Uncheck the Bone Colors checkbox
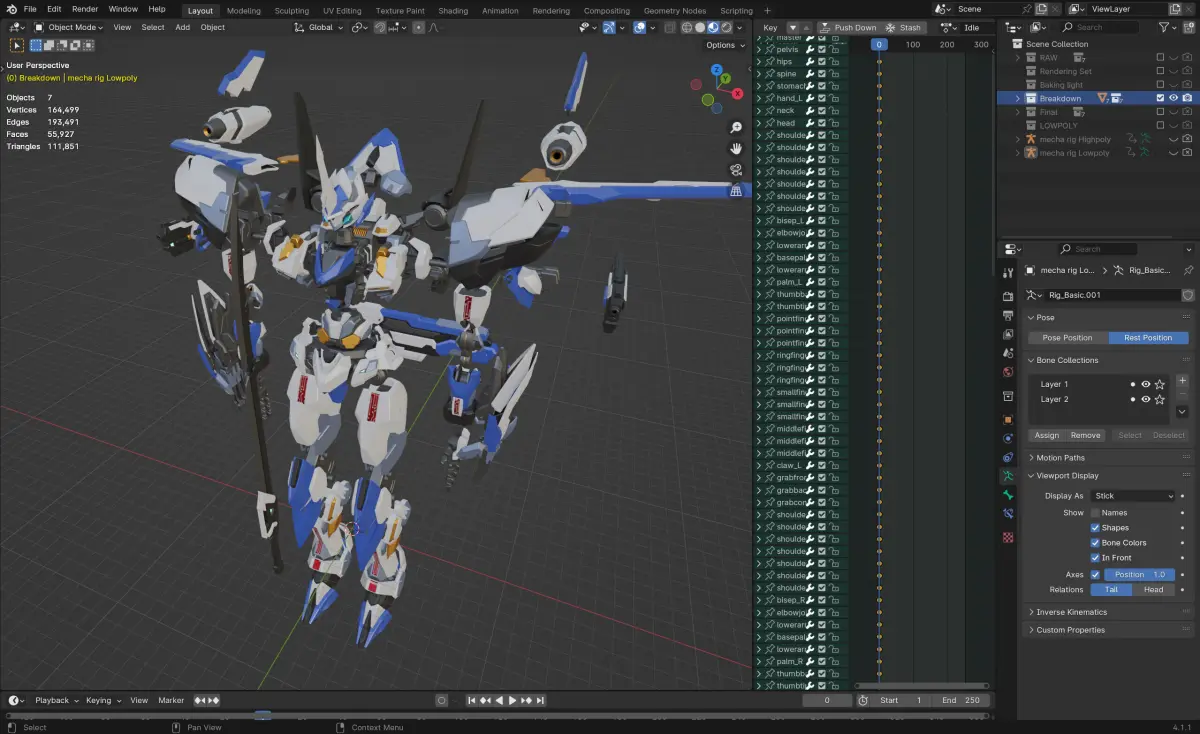This screenshot has height=734, width=1200. (1095, 543)
